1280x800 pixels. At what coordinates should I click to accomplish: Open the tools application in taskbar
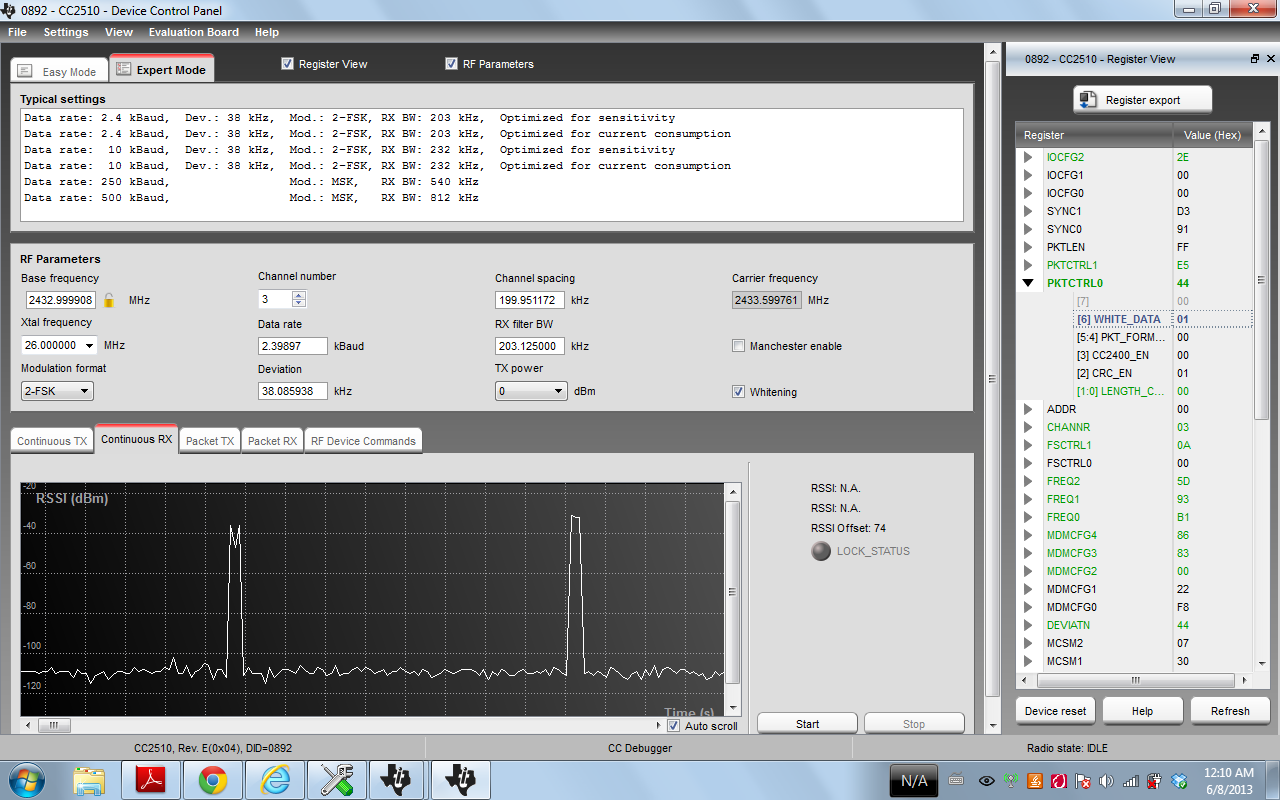click(x=336, y=780)
